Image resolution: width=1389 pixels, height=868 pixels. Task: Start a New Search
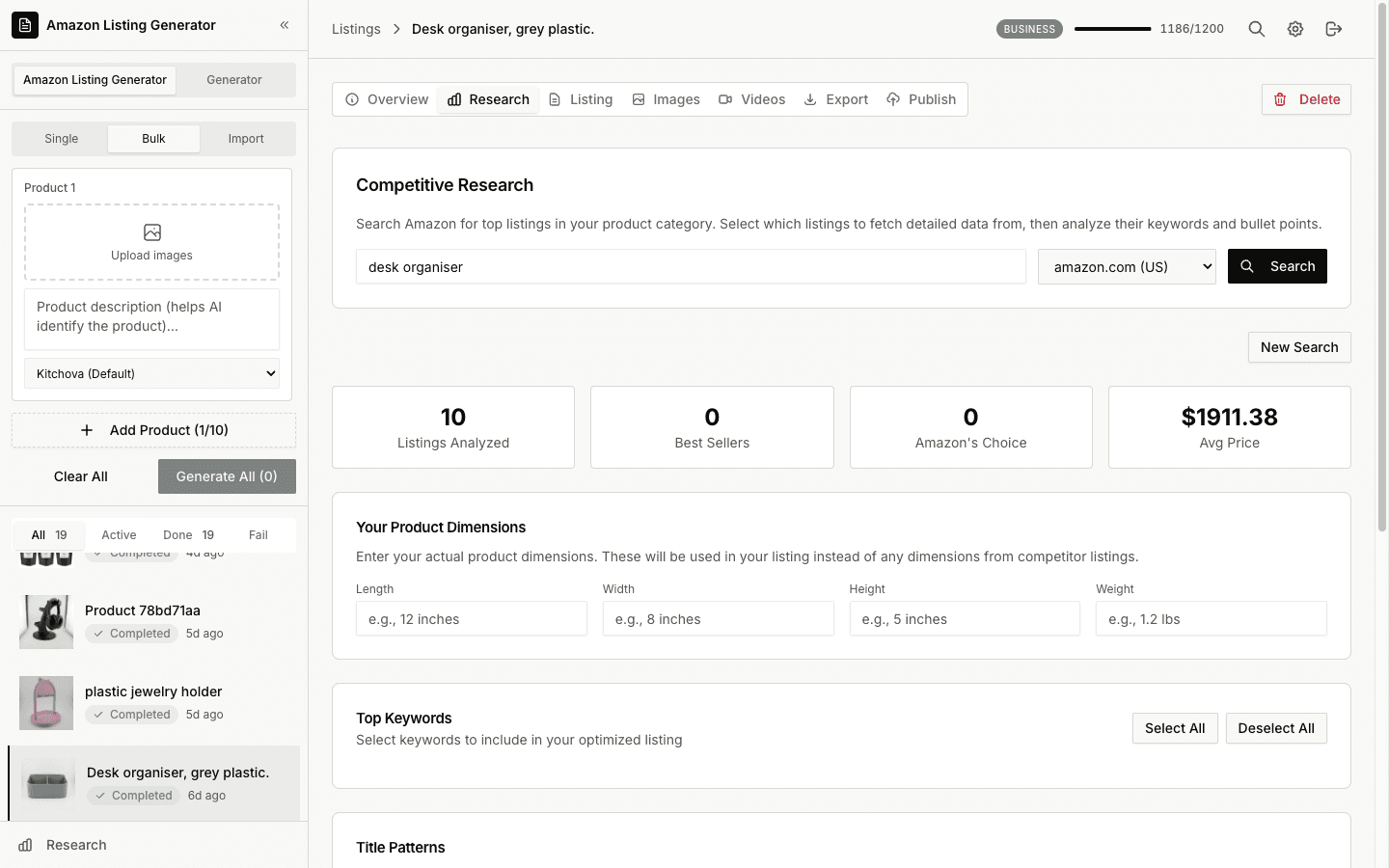coord(1299,347)
